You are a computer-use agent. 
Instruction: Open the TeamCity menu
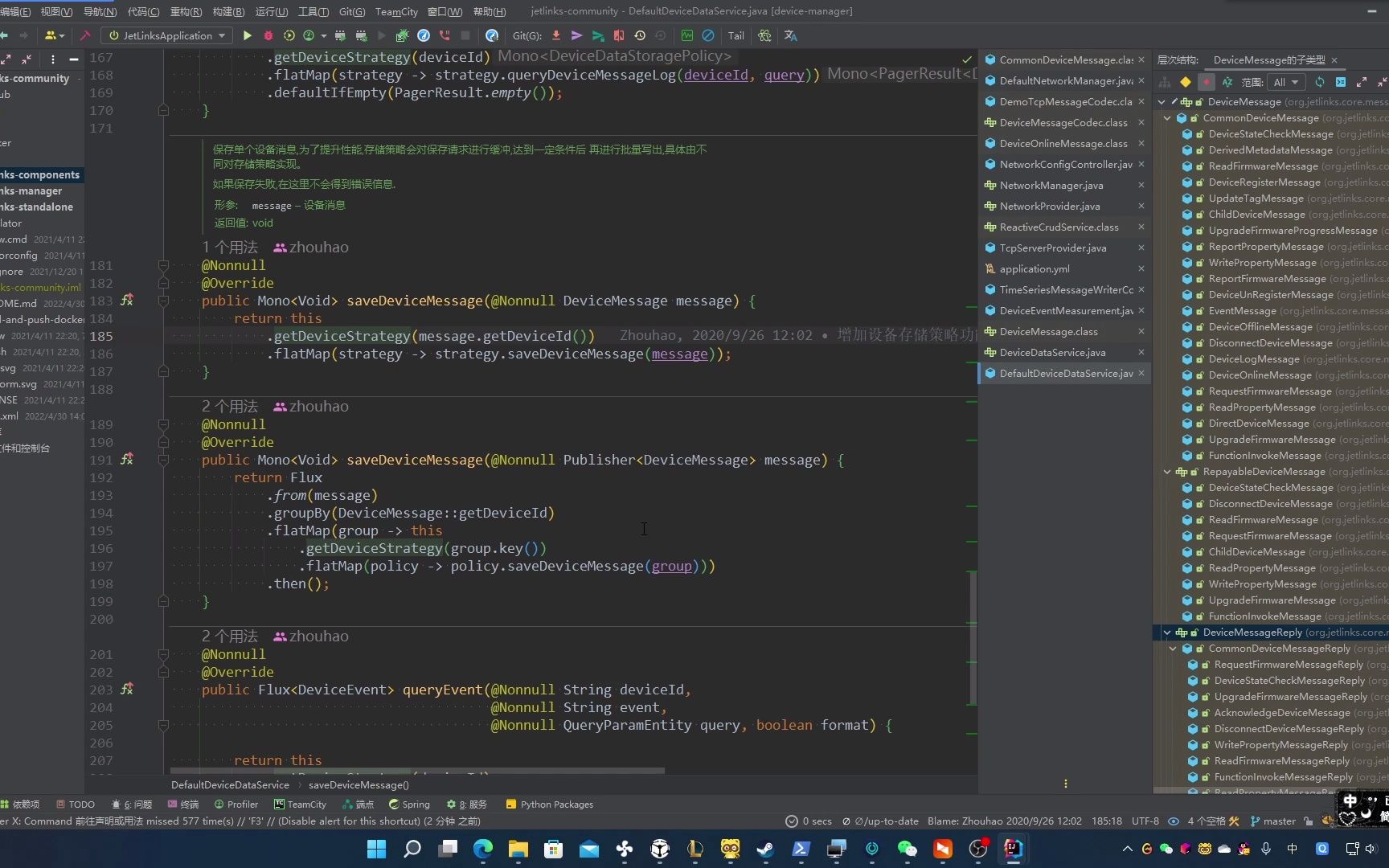tap(396, 11)
